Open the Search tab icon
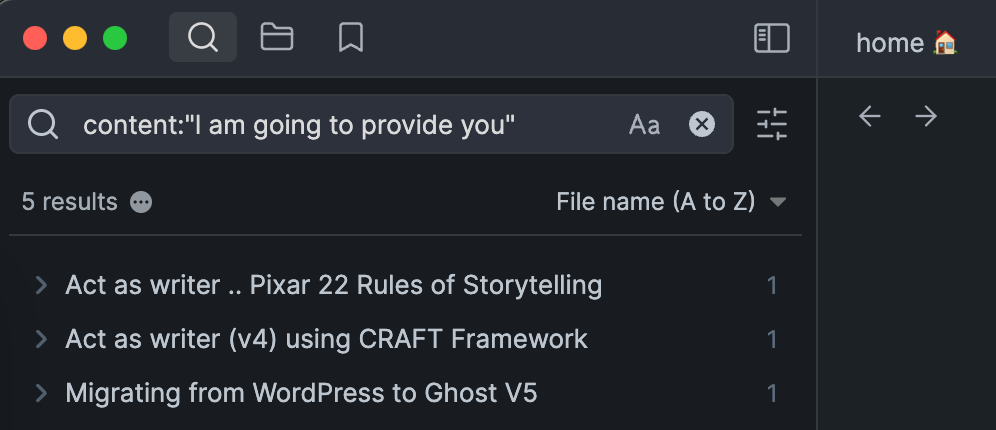This screenshot has height=430, width=996. click(x=203, y=37)
